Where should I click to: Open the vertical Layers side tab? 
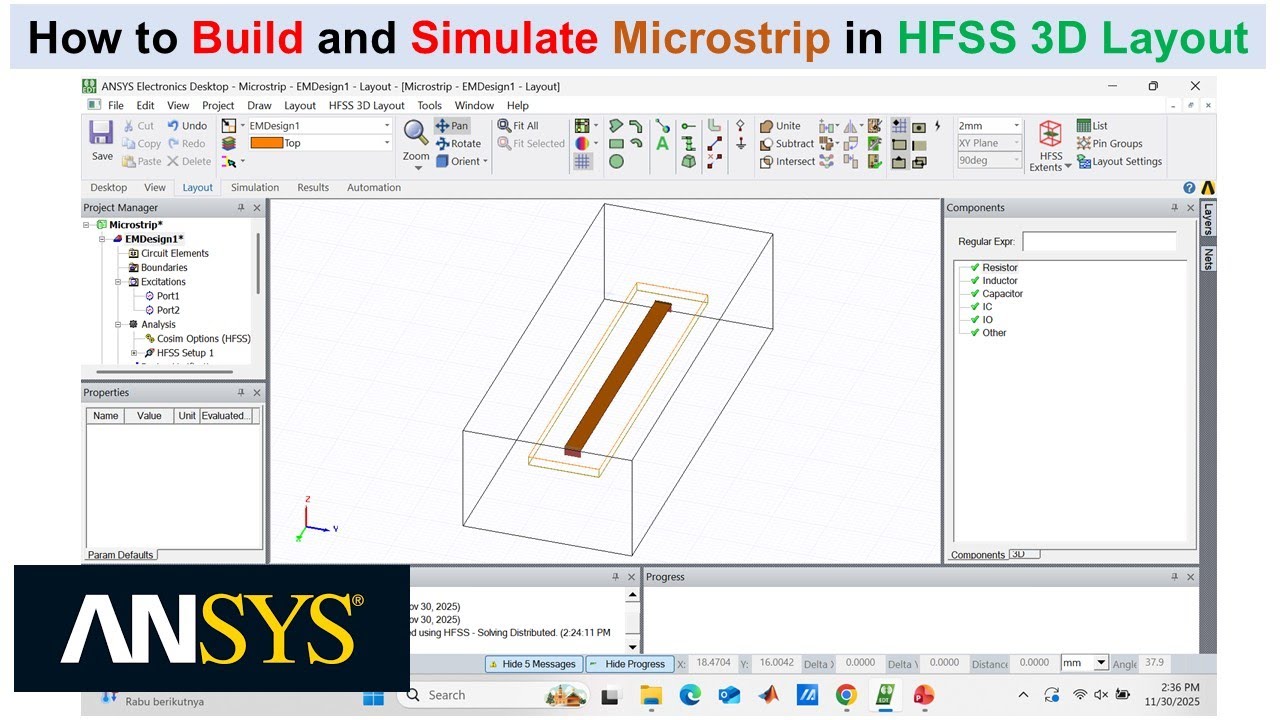tap(1208, 219)
